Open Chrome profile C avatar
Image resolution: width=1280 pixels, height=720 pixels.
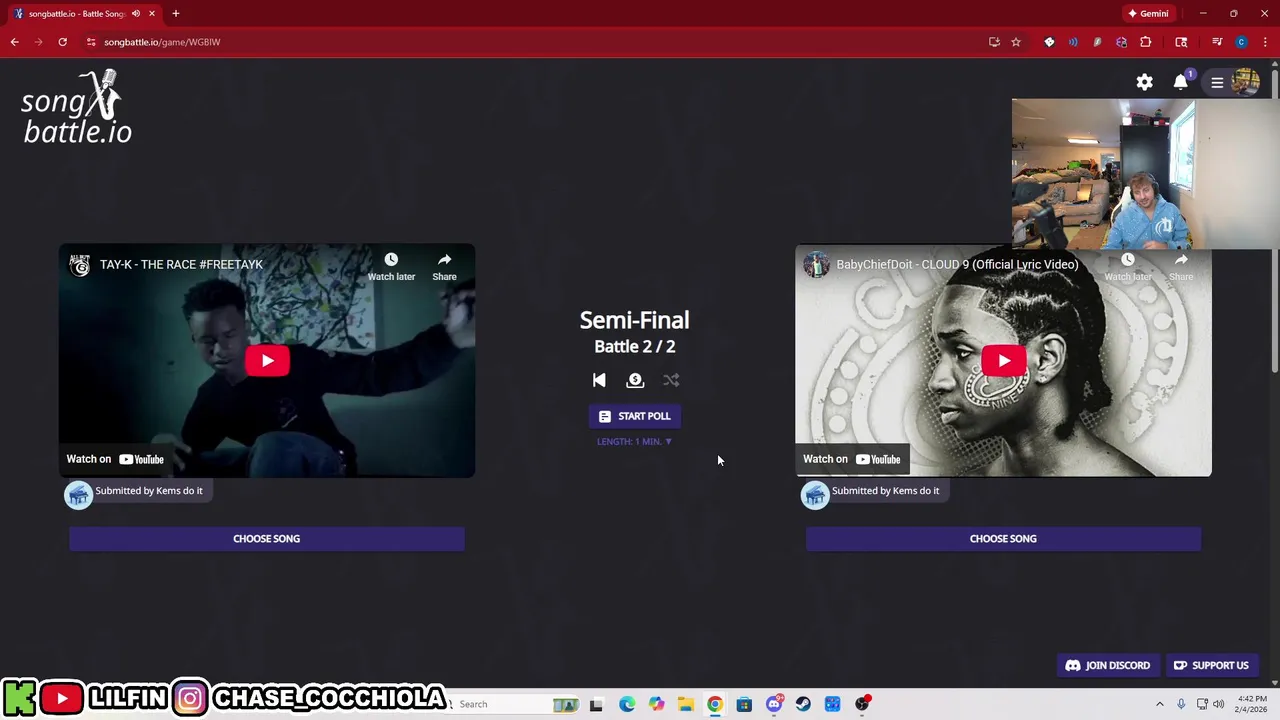1241,42
